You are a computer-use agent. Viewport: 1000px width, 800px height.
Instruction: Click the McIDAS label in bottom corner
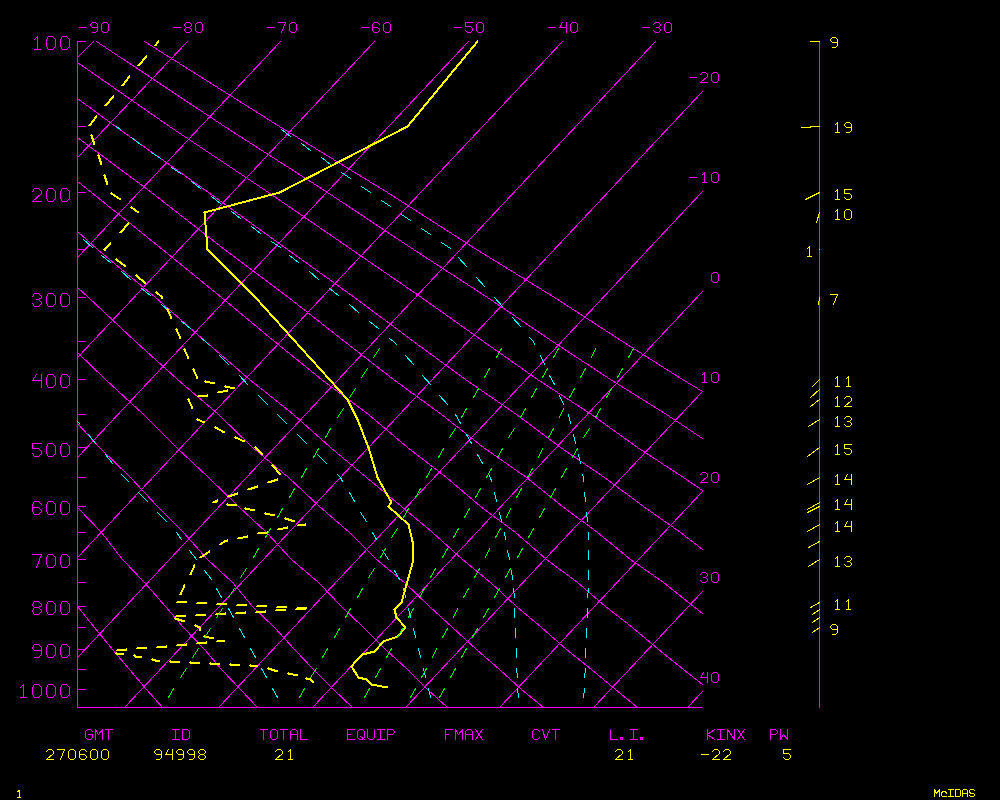pyautogui.click(x=954, y=793)
